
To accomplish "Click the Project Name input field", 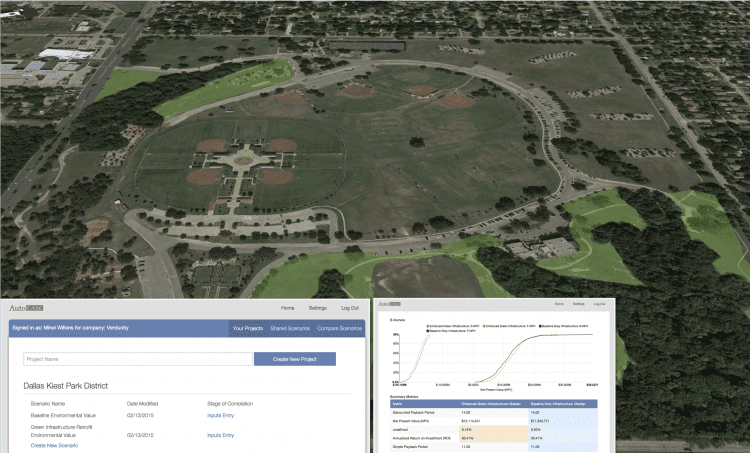I will click(137, 359).
